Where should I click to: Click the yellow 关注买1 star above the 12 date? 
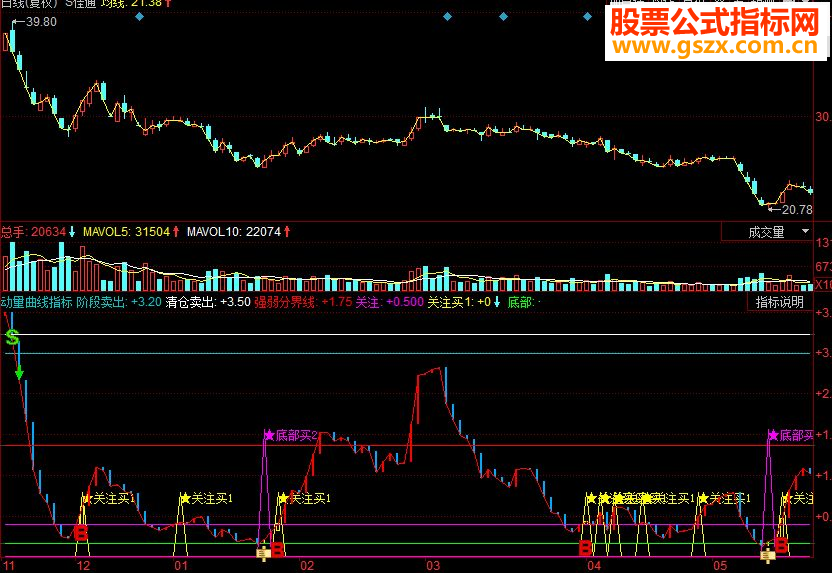pyautogui.click(x=86, y=499)
